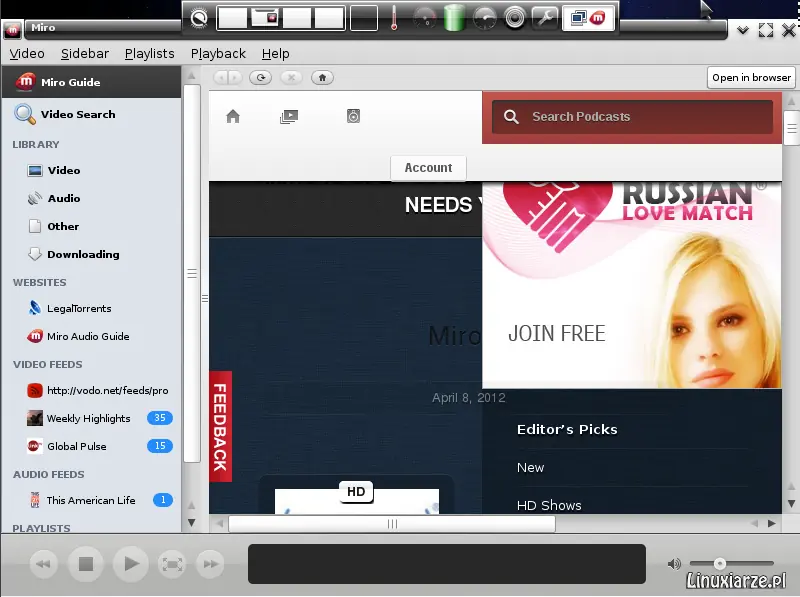Screen dimensions: 800x597
Task: Open Miro Guide in the sidebar
Action: click(91, 82)
